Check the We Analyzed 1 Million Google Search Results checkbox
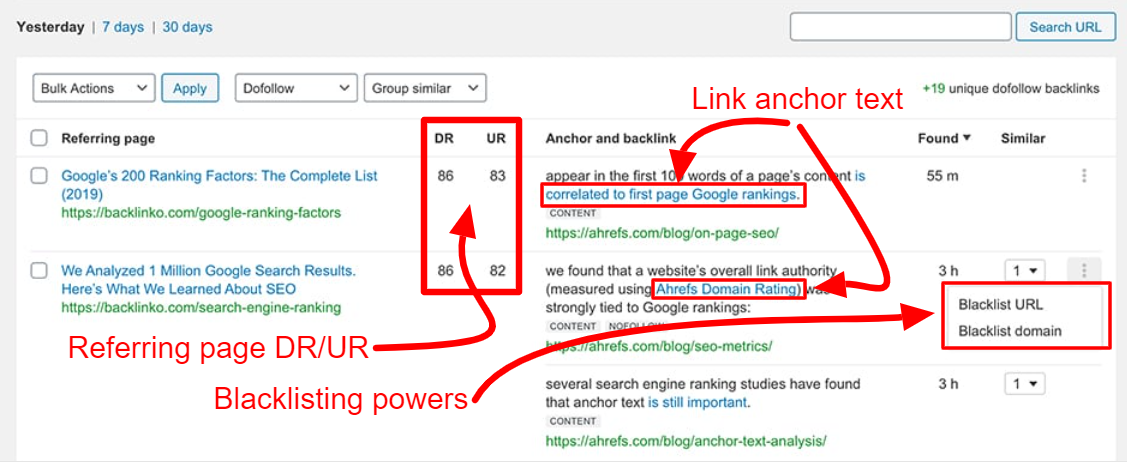 [x=39, y=271]
